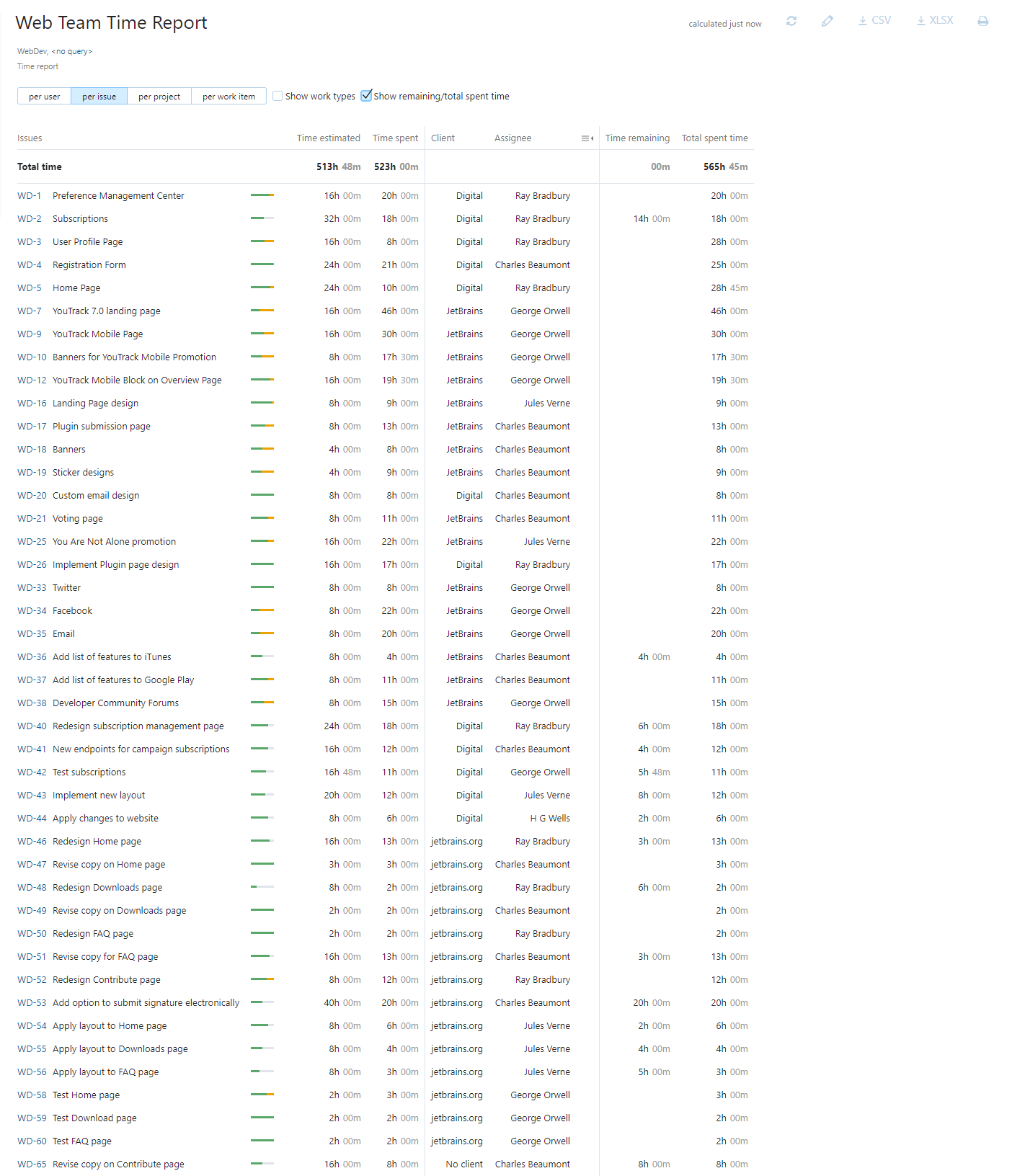Viewport: 1012px width, 1176px height.
Task: Open Preference Management Center issue
Action: click(118, 196)
